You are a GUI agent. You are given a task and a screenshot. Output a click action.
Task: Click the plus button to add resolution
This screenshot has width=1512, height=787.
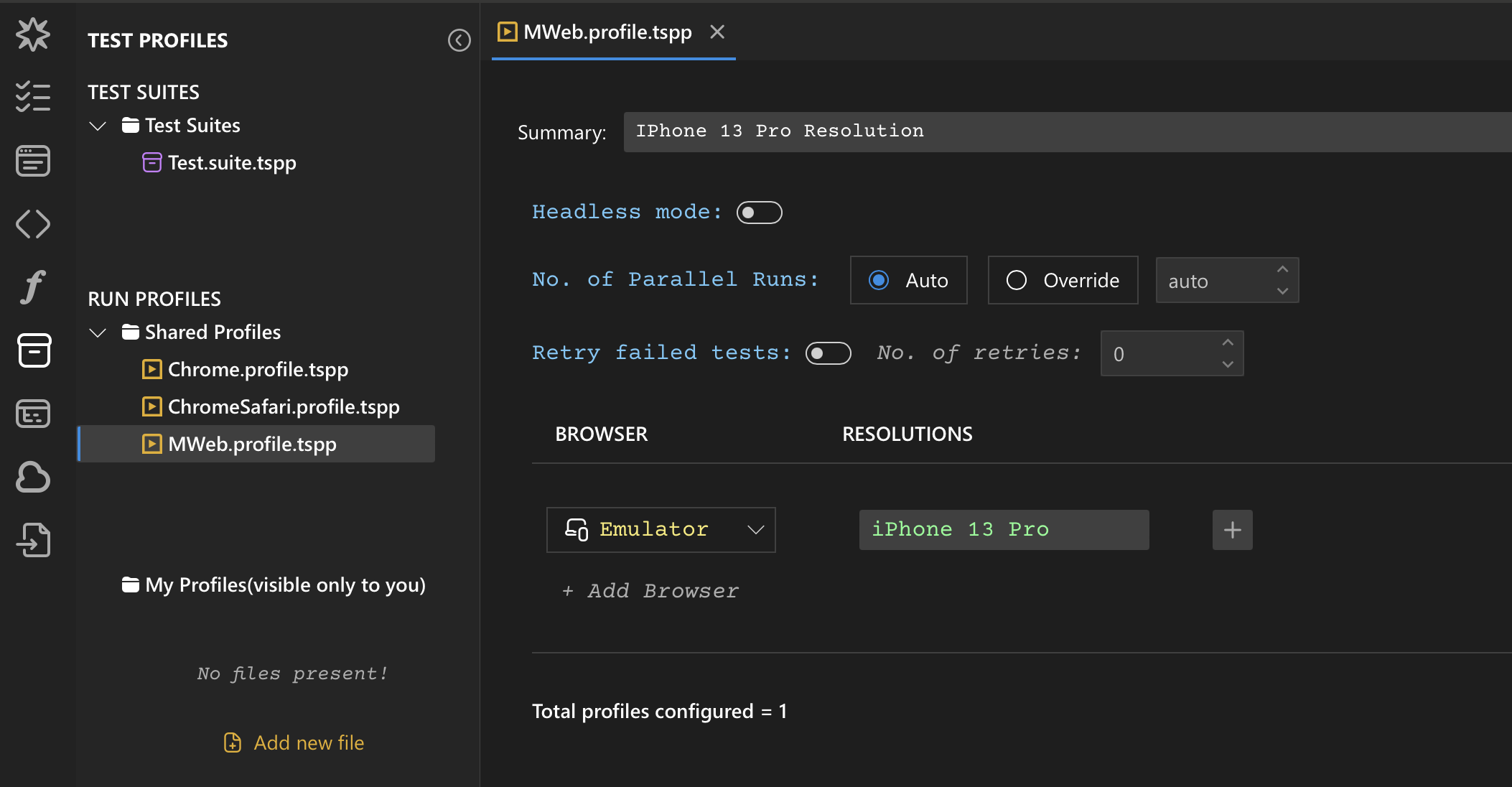point(1232,529)
